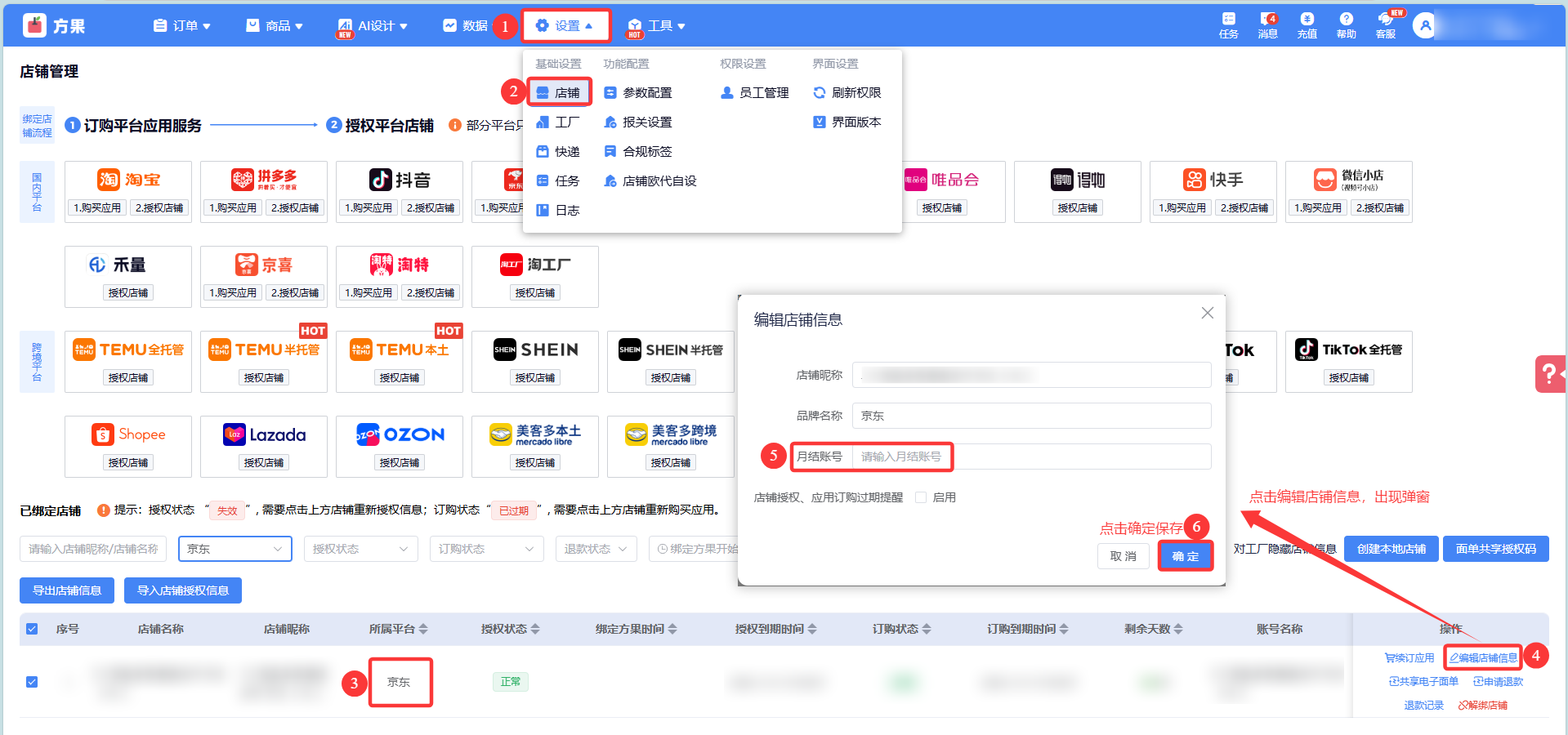Viewport: 1568px width, 735px height.
Task: Open the 客服 customer service icon
Action: pyautogui.click(x=1386, y=25)
